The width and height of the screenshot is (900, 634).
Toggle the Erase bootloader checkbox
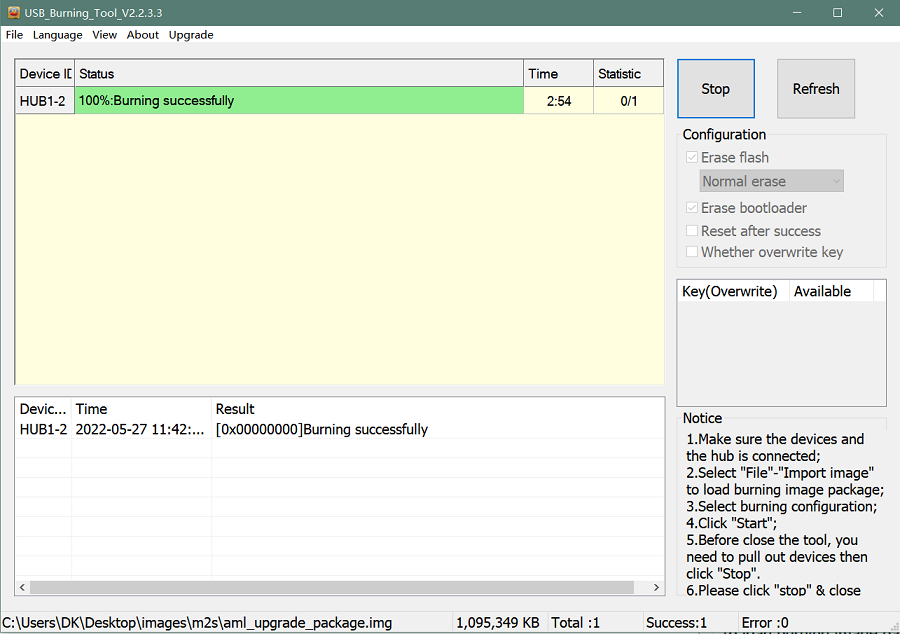tap(692, 207)
